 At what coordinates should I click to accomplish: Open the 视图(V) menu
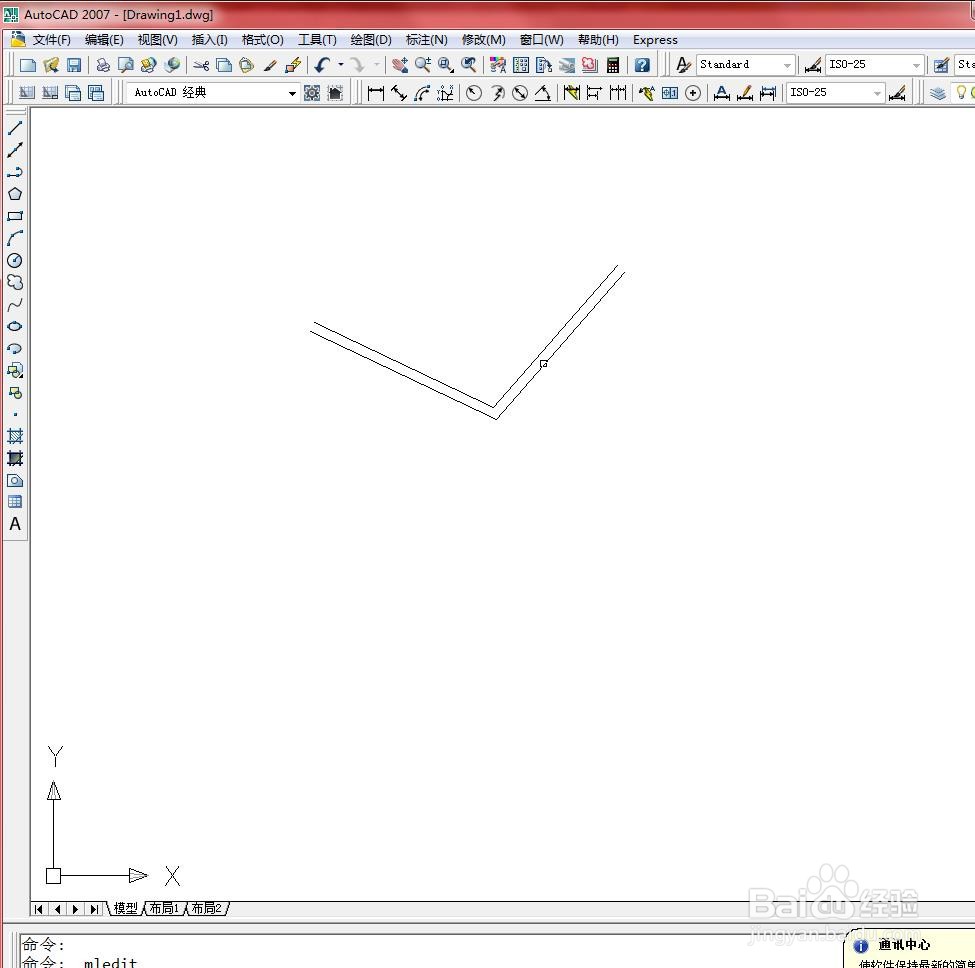pyautogui.click(x=157, y=40)
